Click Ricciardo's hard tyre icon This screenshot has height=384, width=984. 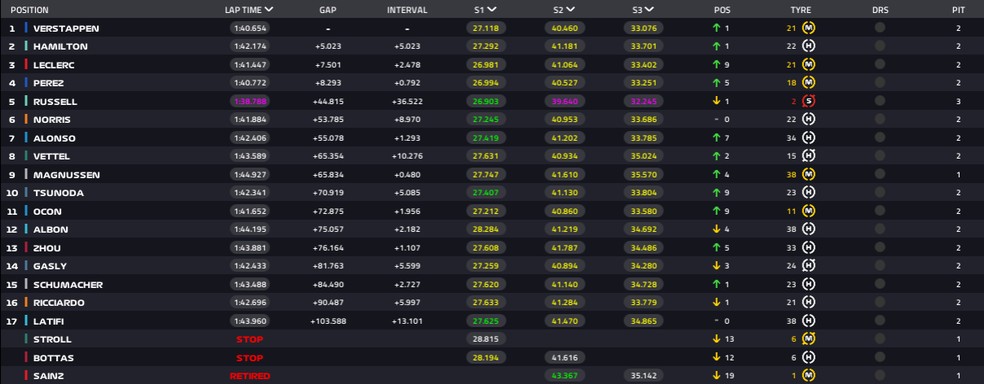[809, 302]
